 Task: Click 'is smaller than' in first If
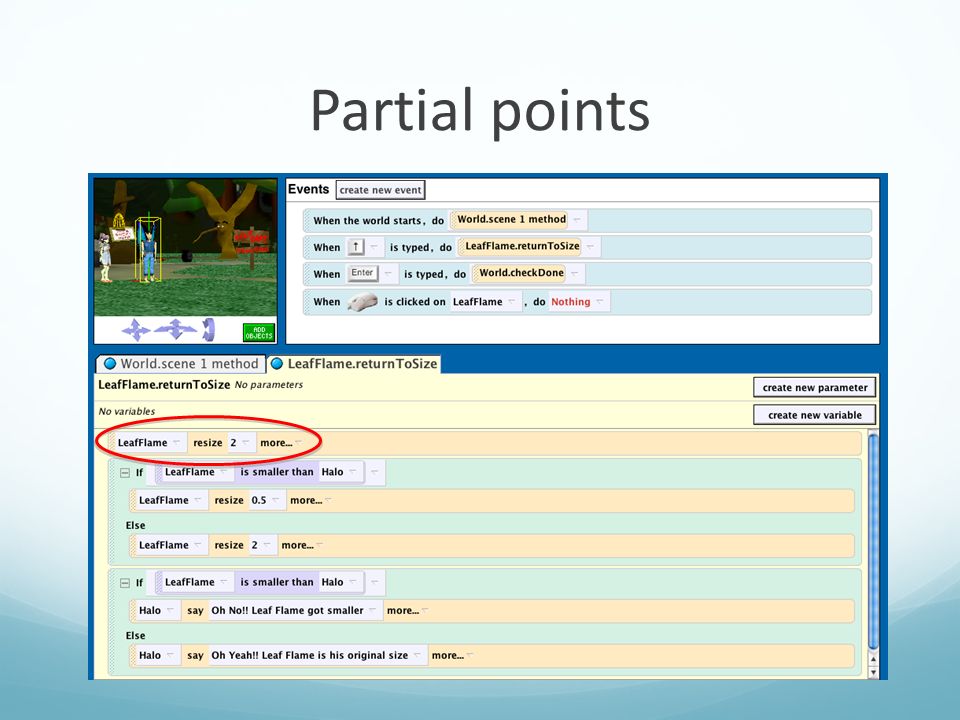point(276,472)
